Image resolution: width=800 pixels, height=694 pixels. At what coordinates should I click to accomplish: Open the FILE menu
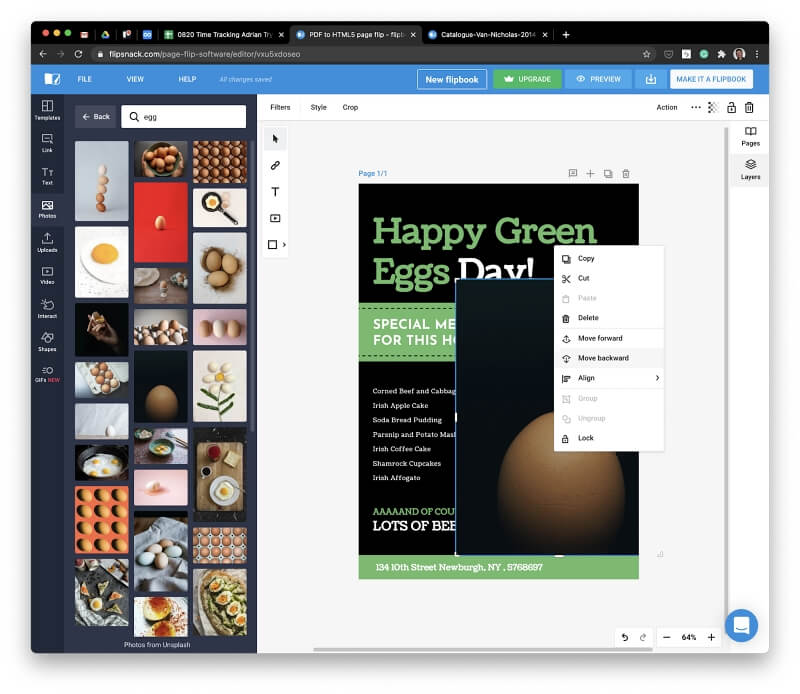tap(85, 79)
